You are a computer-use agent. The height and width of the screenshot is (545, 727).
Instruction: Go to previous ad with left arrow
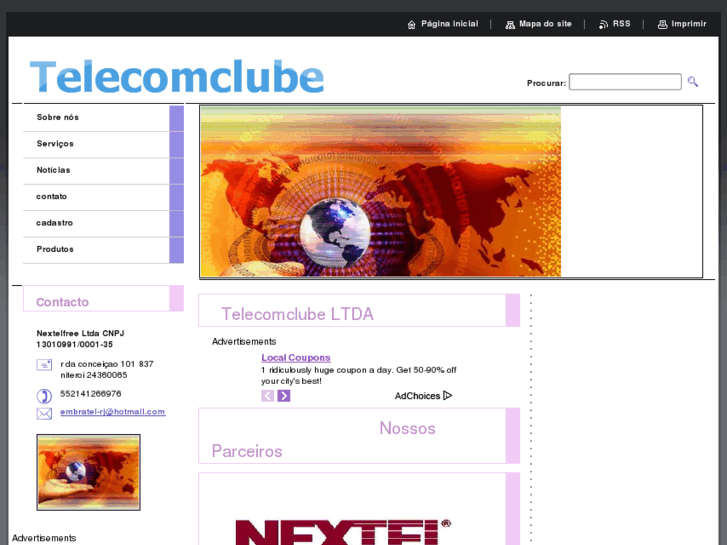click(268, 396)
